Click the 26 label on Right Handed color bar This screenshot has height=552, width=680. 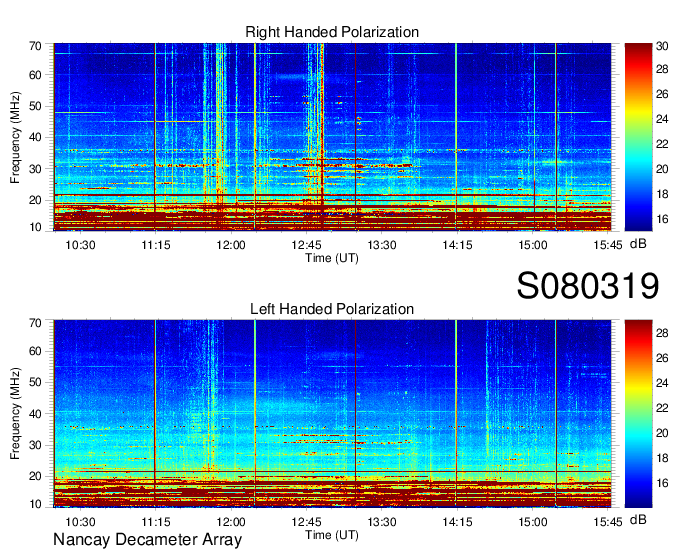pyautogui.click(x=662, y=94)
